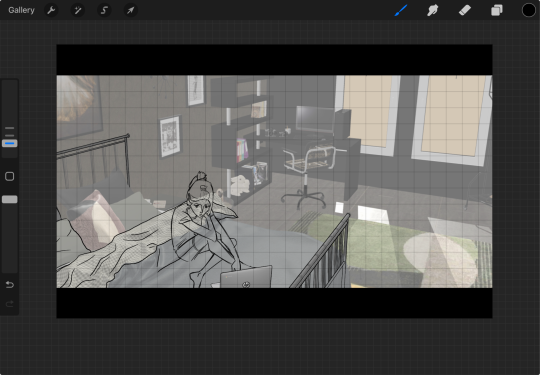Open the Layers panel
This screenshot has height=375, width=540.
click(x=497, y=10)
